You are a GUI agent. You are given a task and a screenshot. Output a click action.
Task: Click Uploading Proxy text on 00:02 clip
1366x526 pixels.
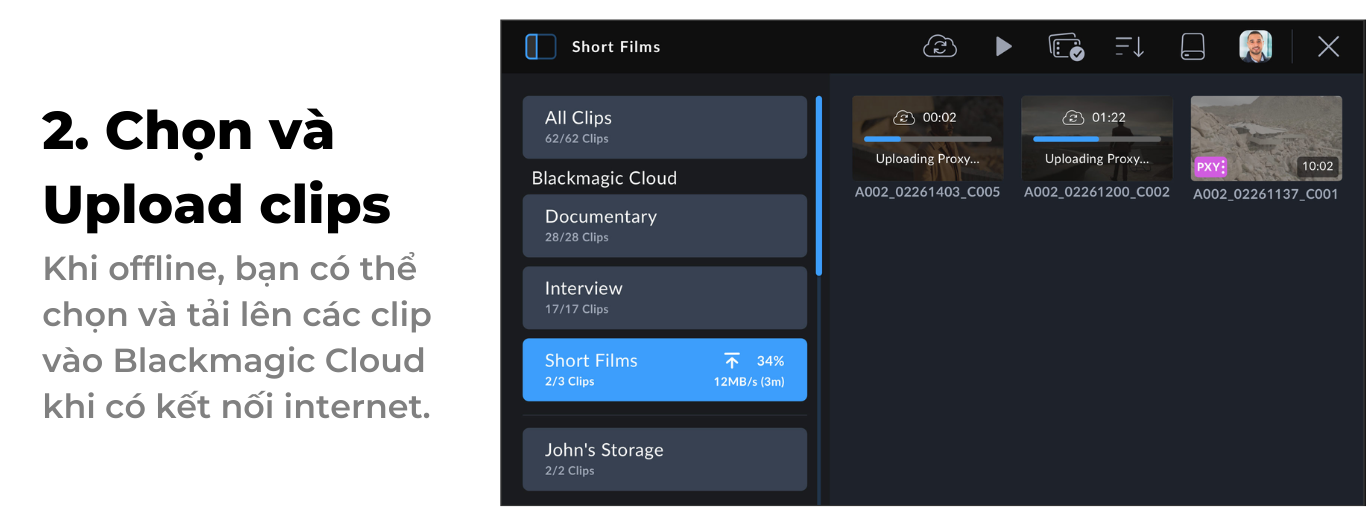click(x=928, y=159)
